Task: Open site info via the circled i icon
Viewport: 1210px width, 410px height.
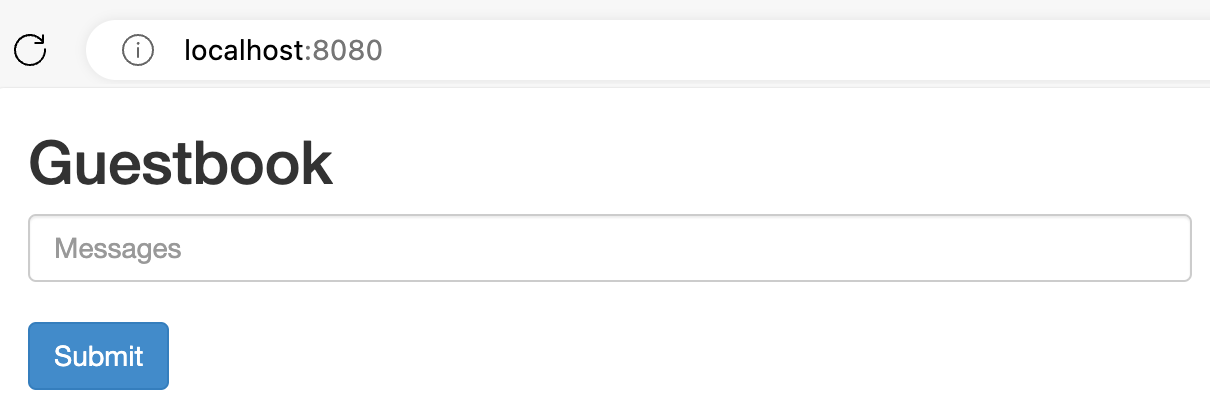Action: tap(137, 49)
